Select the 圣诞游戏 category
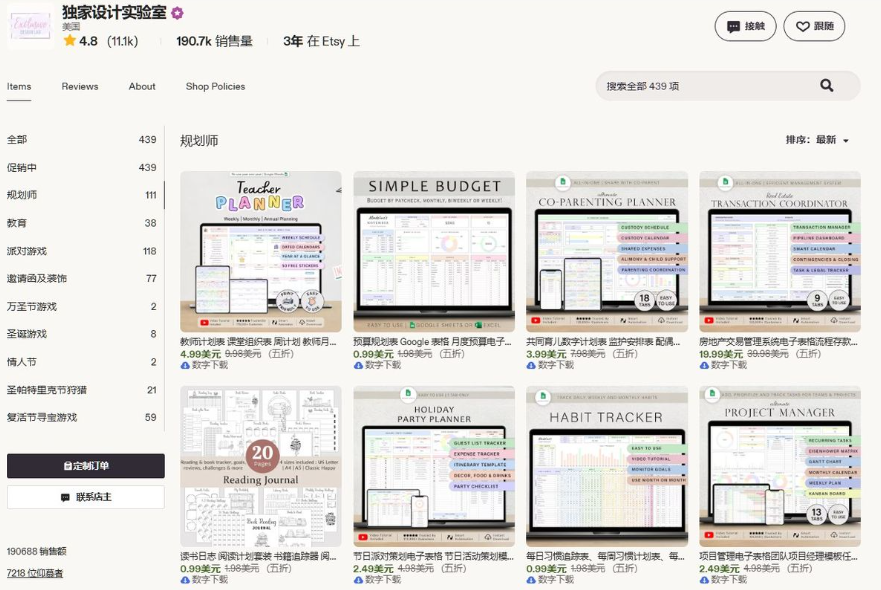The image size is (881, 590). pyautogui.click(x=82, y=334)
